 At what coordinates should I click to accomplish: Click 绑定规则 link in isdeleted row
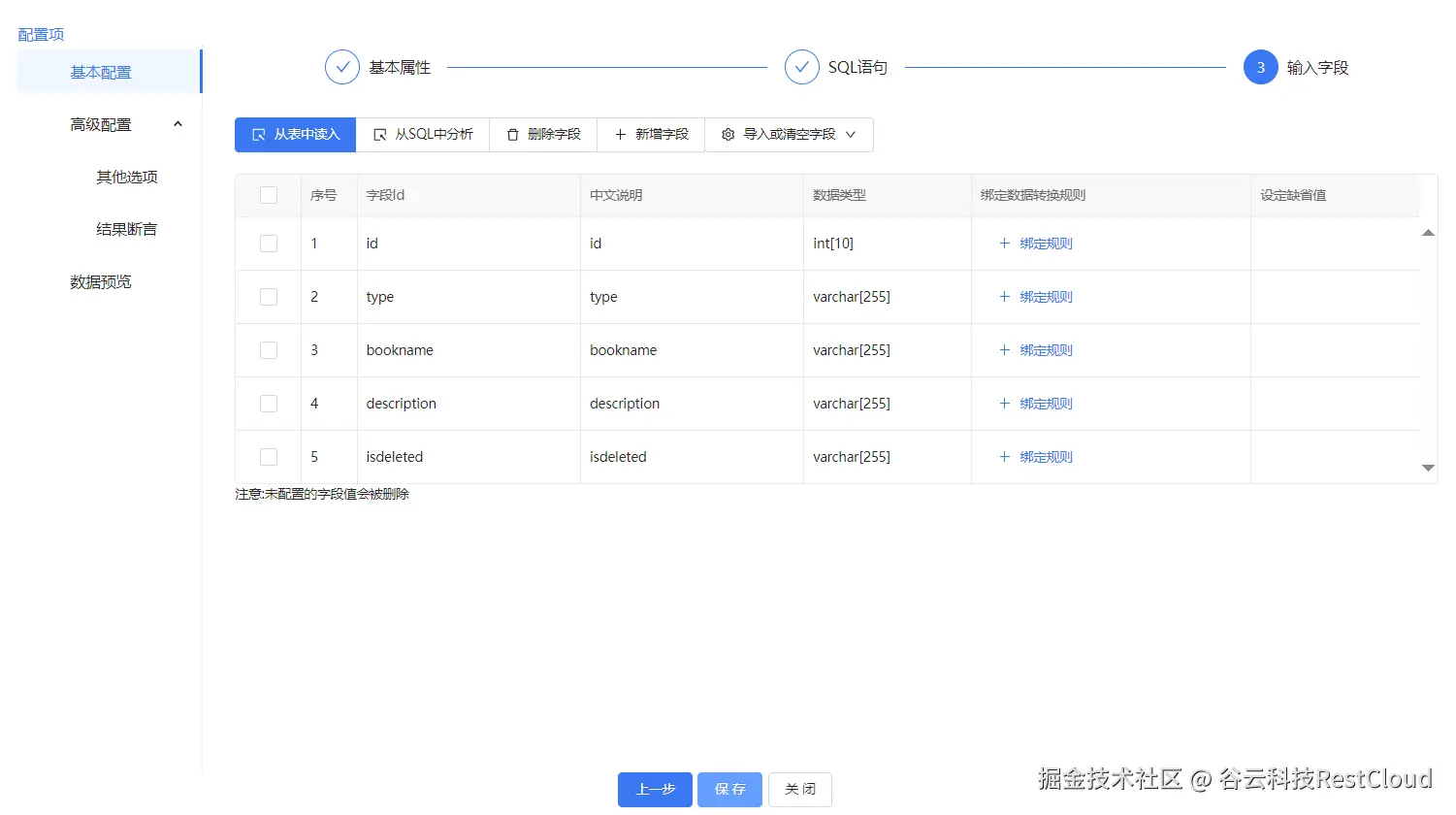pos(1046,457)
